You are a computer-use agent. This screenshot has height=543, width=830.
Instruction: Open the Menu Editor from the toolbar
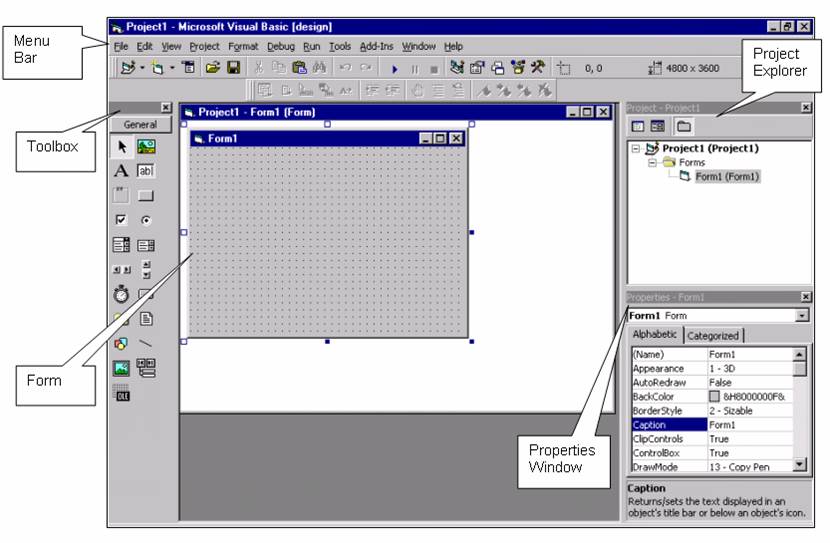point(188,67)
